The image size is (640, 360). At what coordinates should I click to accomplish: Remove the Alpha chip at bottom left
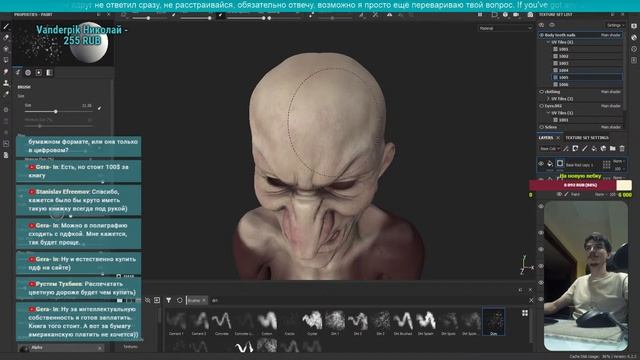[x=99, y=348]
